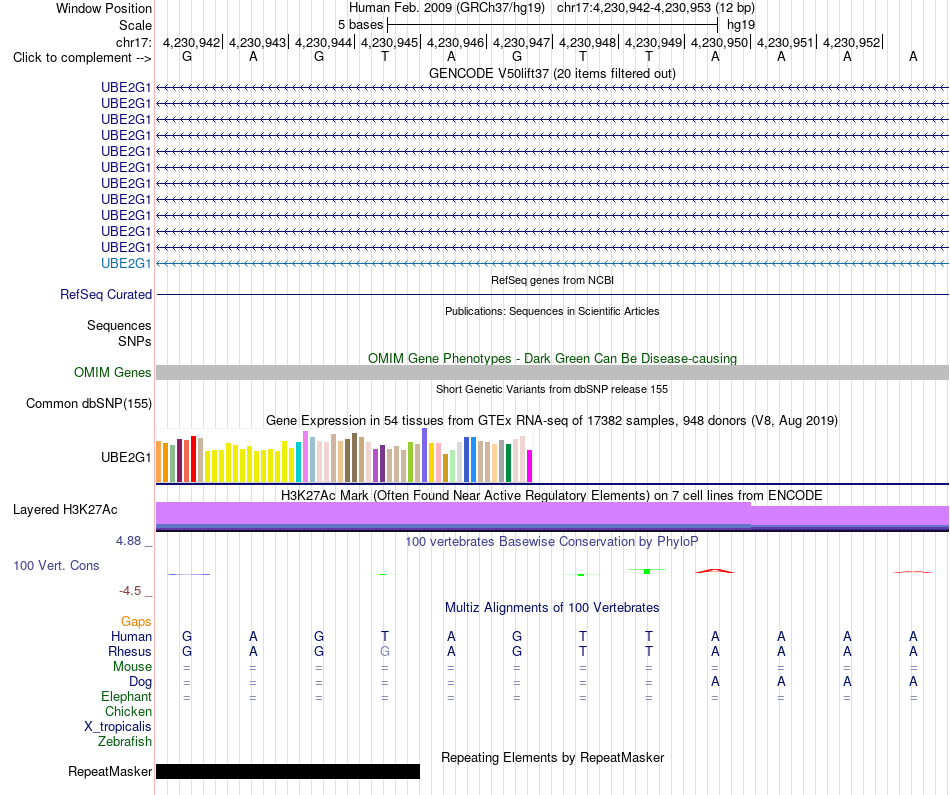Click the -4.5 PhyloP lower scale value

(x=130, y=591)
